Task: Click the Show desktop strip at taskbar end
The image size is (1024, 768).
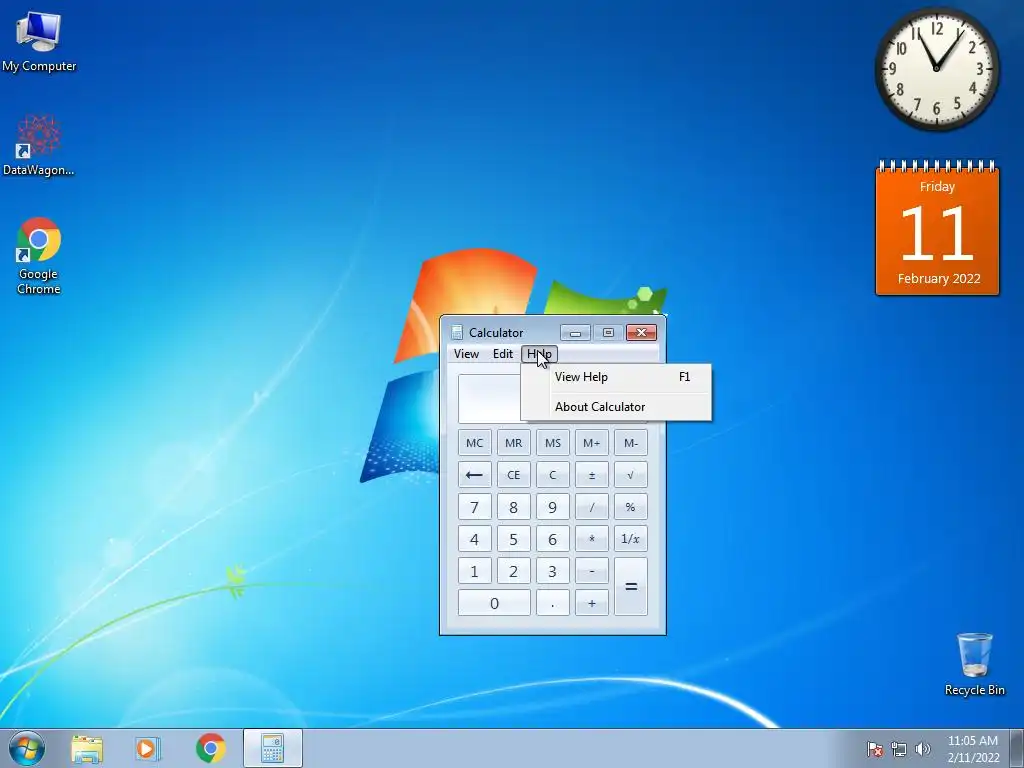Action: (1017, 749)
